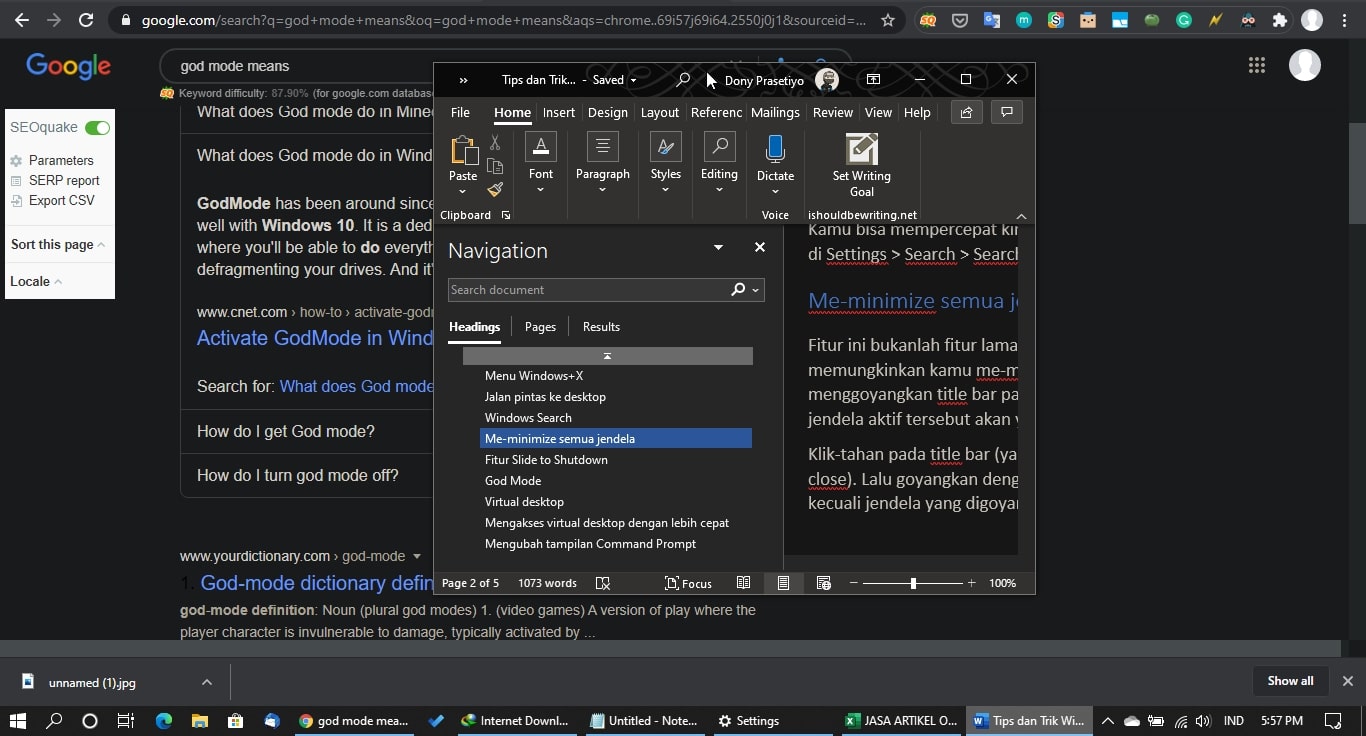Switch to Print Layout view icon

[783, 583]
